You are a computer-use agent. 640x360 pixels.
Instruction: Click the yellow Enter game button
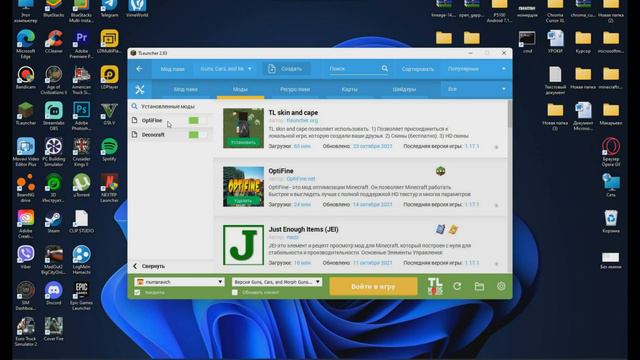click(x=373, y=286)
